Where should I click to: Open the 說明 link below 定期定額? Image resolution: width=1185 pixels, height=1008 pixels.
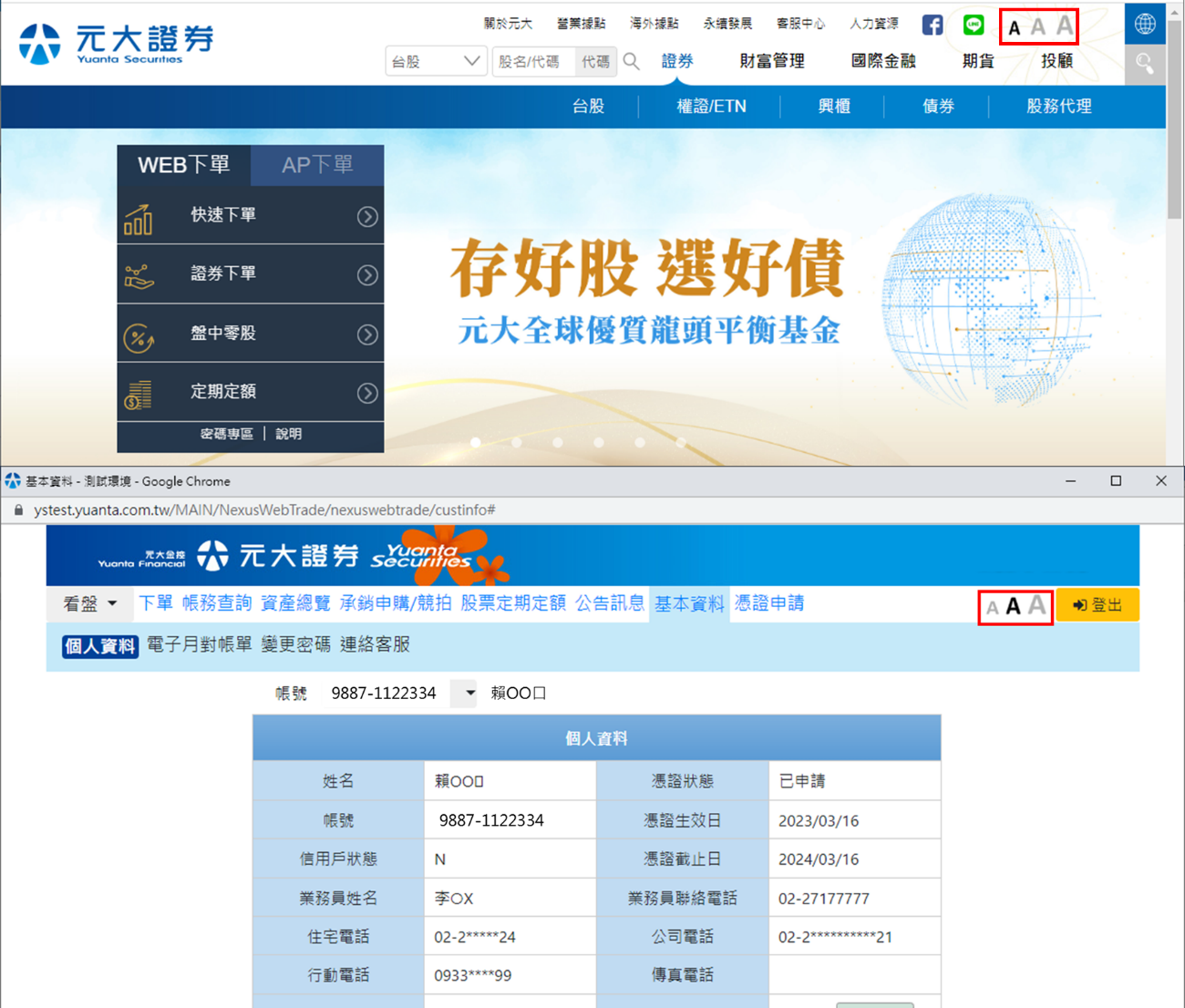[289, 434]
